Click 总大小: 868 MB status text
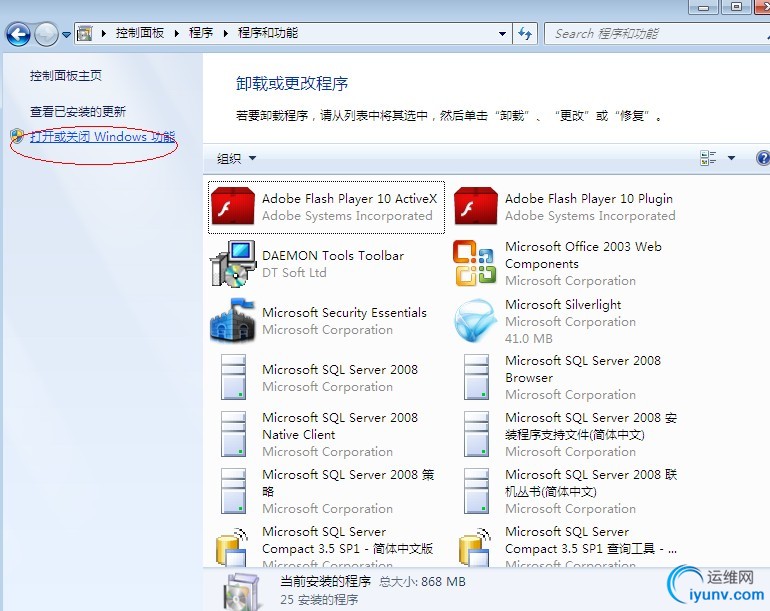770x611 pixels. coord(422,582)
